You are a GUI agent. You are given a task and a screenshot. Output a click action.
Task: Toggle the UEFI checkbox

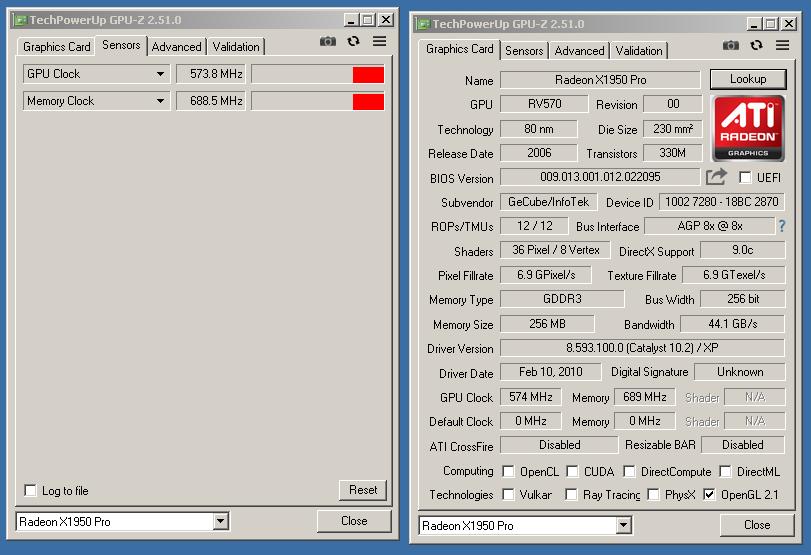point(745,177)
